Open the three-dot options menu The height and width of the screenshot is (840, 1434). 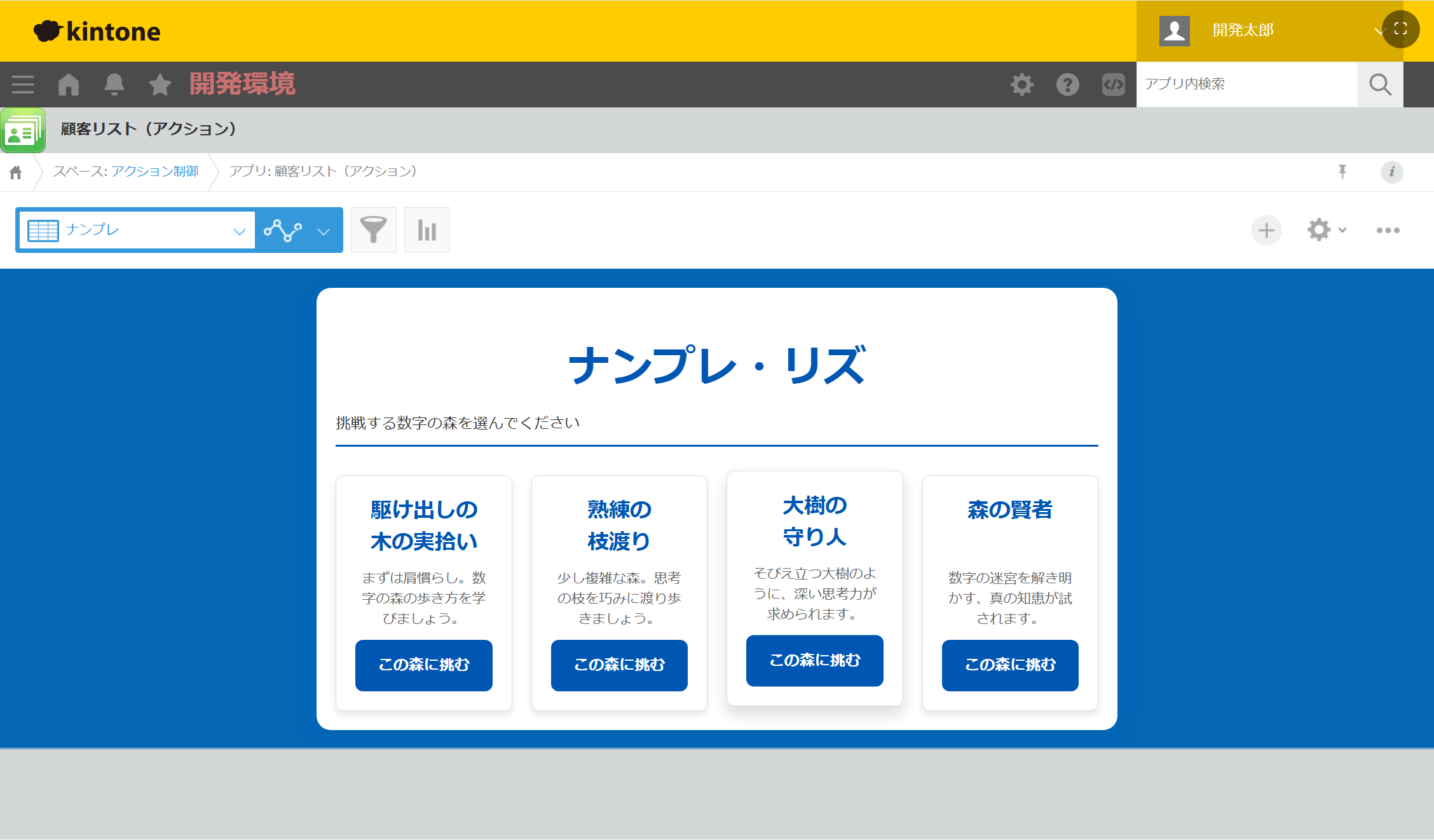[1388, 230]
